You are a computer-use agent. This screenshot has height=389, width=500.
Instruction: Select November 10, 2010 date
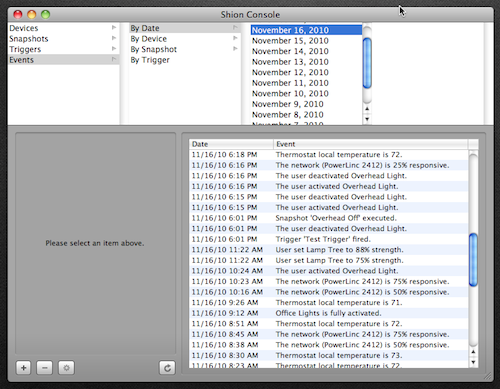pyautogui.click(x=306, y=94)
